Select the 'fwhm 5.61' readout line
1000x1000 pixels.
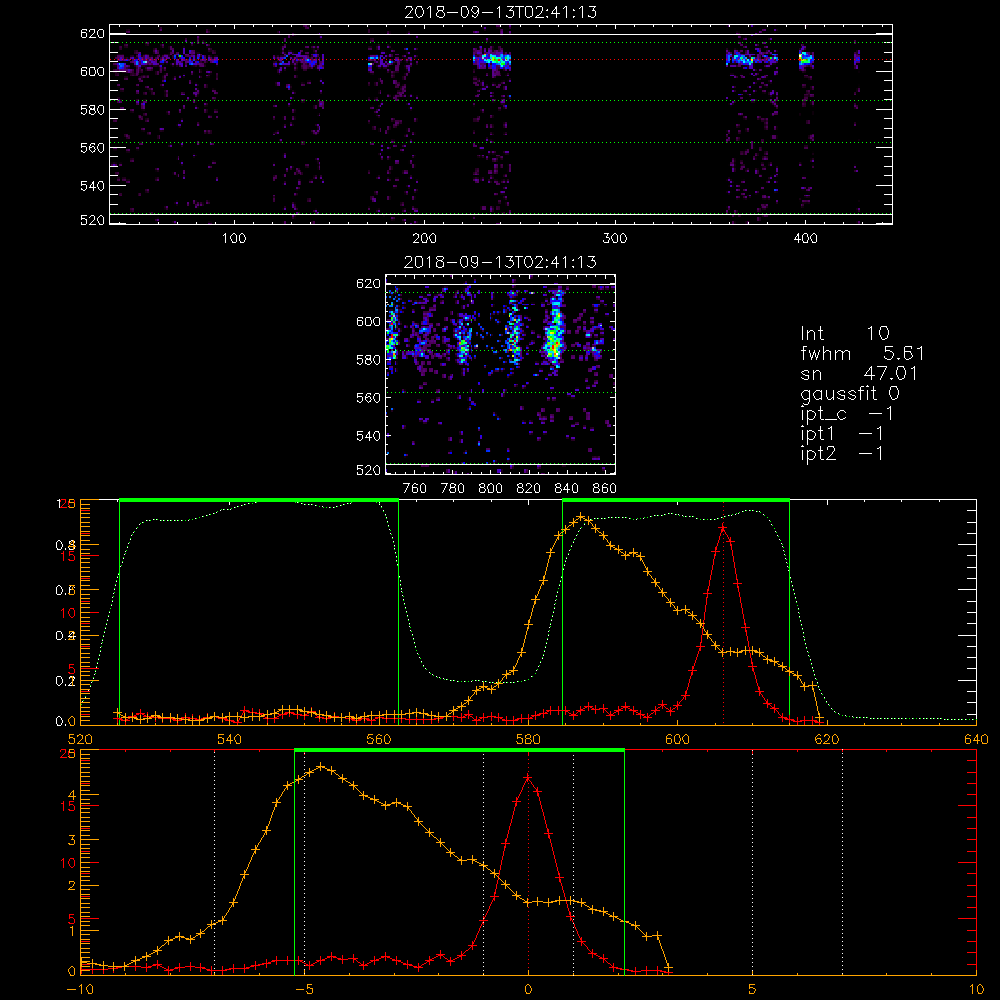click(862, 353)
